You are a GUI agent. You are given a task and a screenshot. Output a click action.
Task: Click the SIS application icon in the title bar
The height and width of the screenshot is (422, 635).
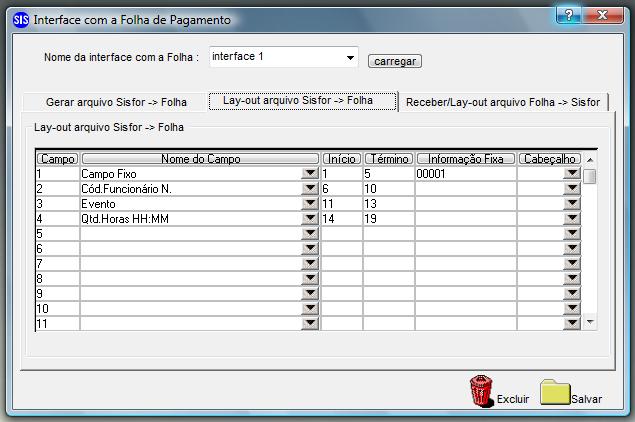[21, 19]
